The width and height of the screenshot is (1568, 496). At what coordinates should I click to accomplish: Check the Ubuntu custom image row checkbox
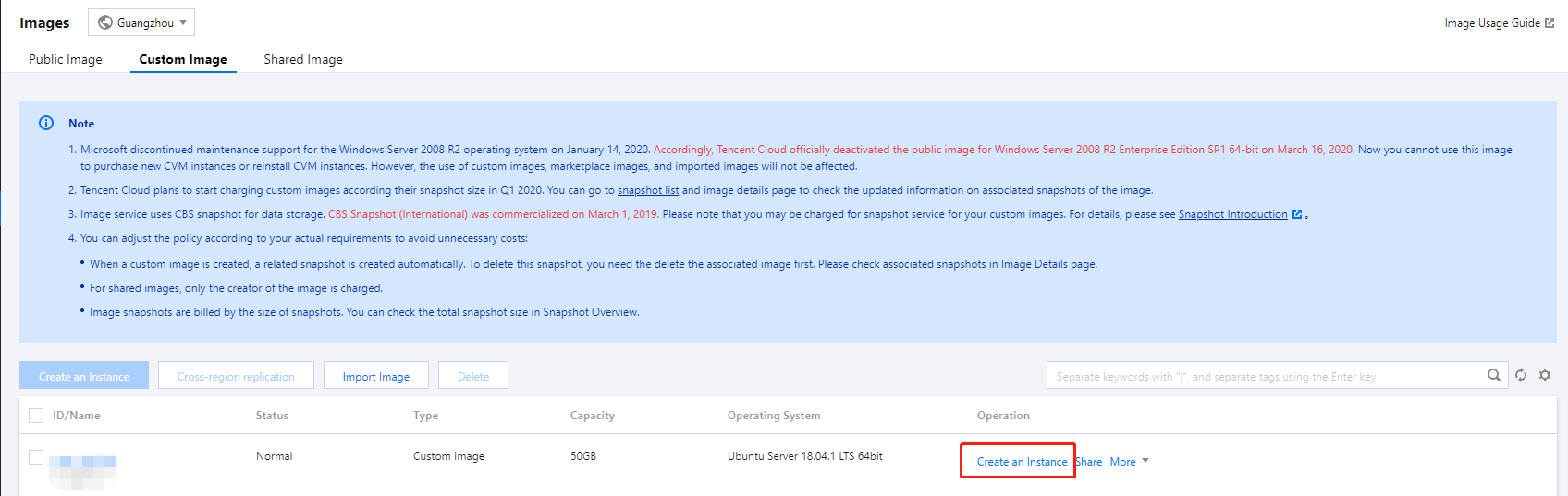pos(36,456)
